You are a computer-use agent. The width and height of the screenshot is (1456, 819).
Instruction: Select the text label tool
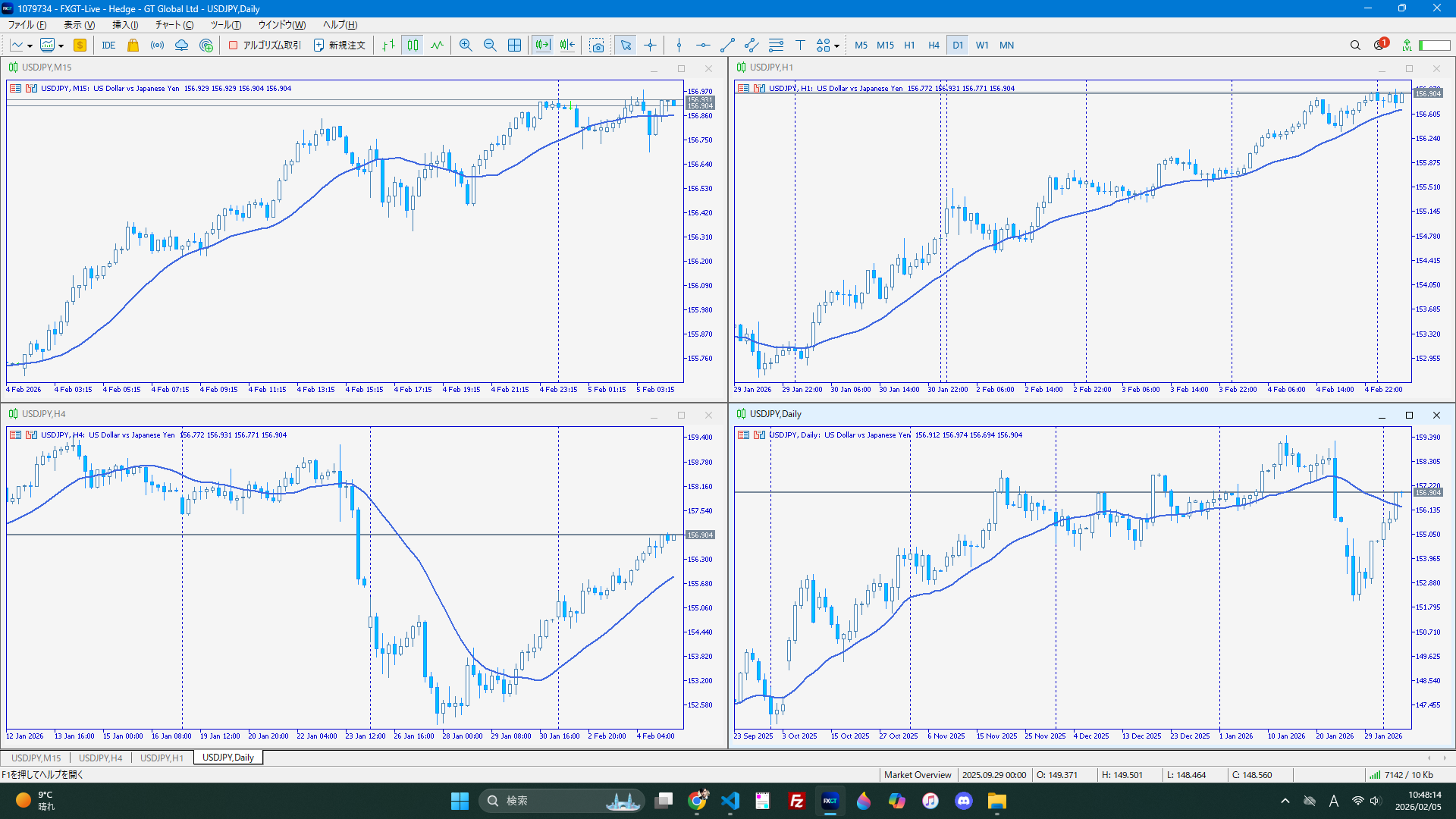[x=800, y=45]
